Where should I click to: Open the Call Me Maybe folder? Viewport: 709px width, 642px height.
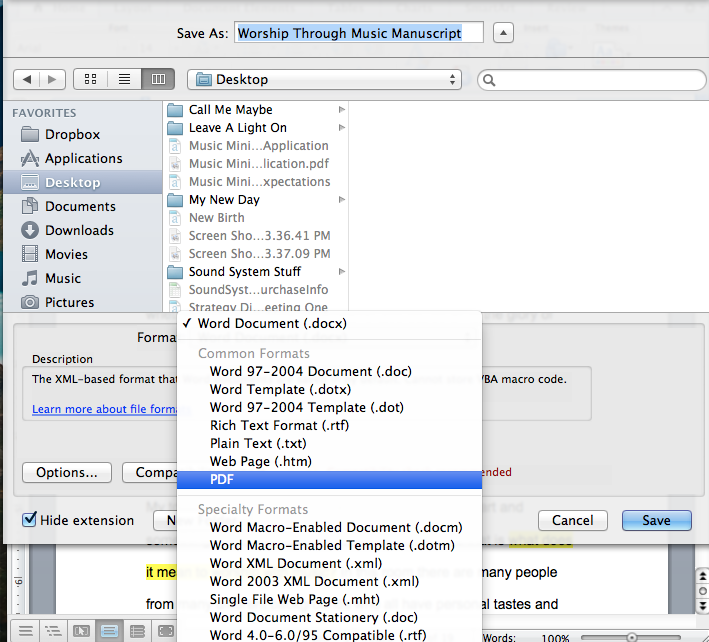[x=230, y=110]
